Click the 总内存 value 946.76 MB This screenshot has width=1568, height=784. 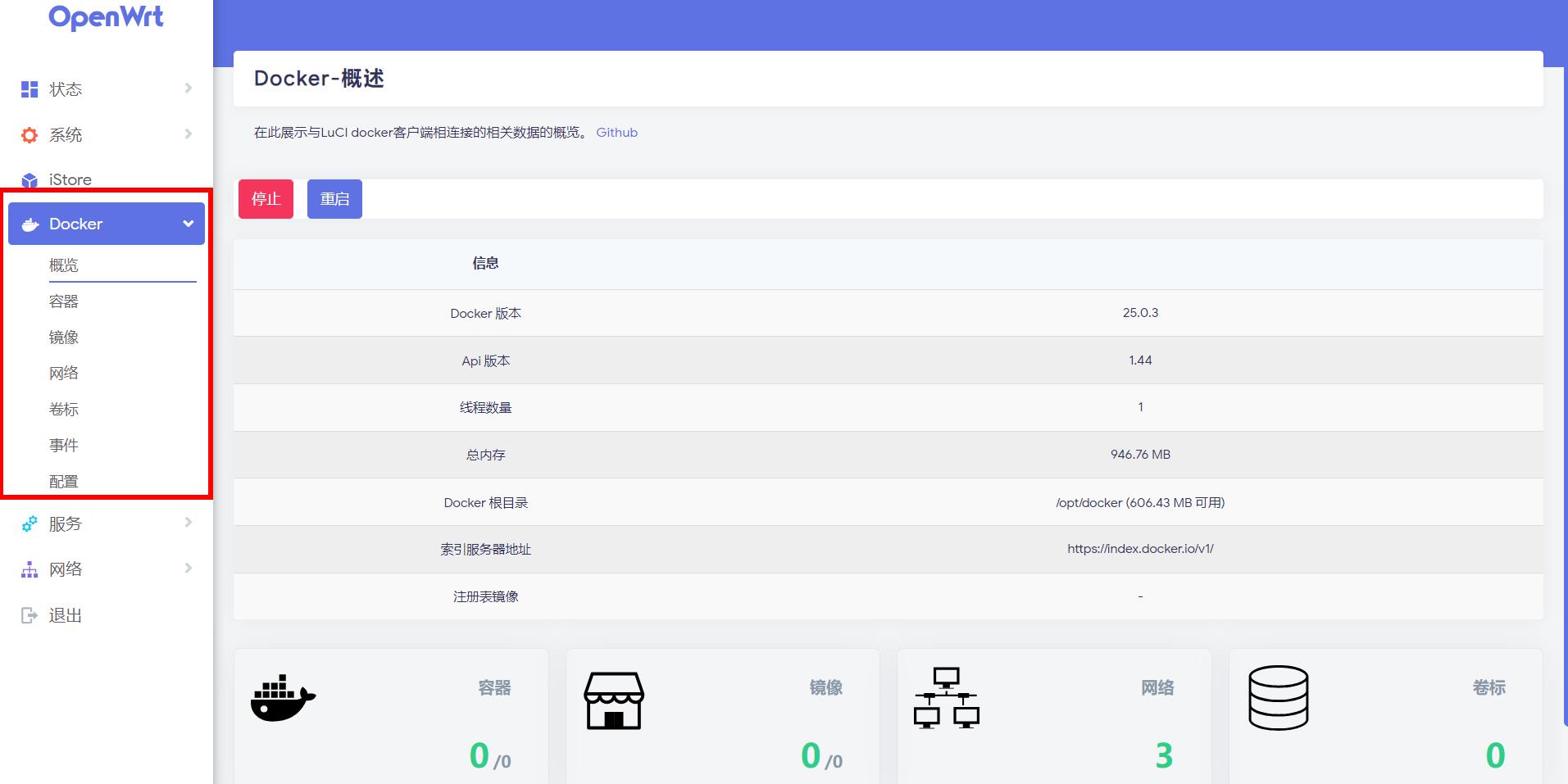point(1140,455)
